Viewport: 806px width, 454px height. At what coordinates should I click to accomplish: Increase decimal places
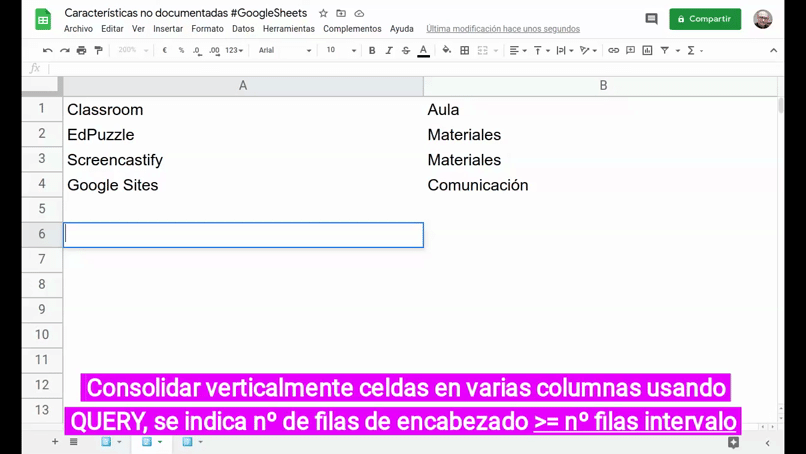(214, 50)
